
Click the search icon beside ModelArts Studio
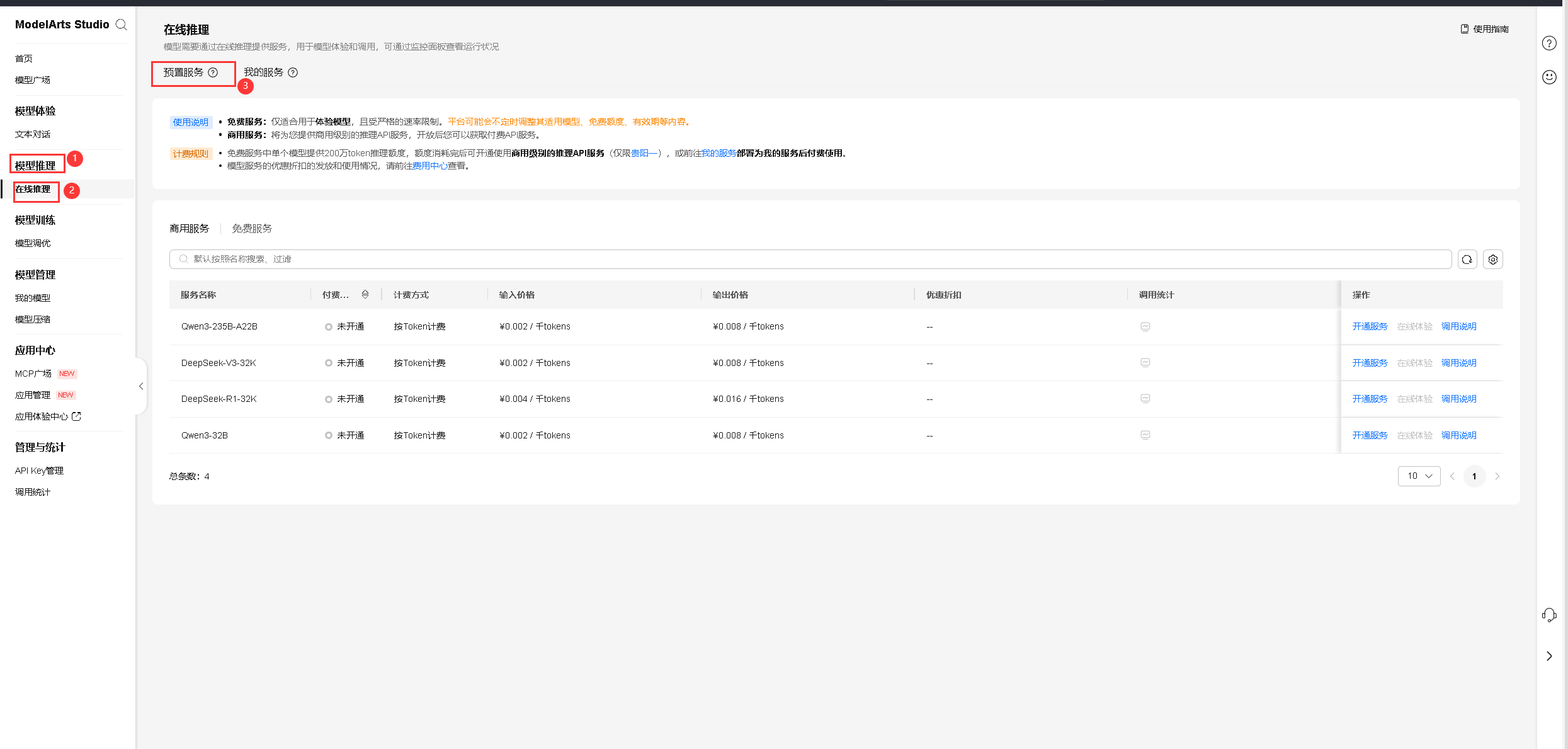click(x=122, y=25)
